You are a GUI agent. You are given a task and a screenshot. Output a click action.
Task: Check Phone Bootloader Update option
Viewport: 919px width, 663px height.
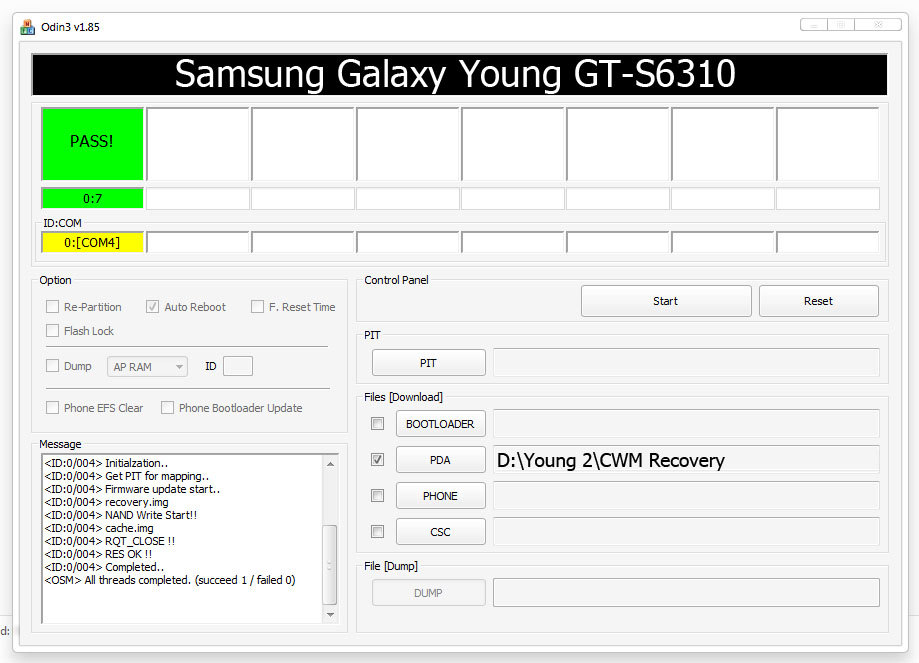coord(168,407)
